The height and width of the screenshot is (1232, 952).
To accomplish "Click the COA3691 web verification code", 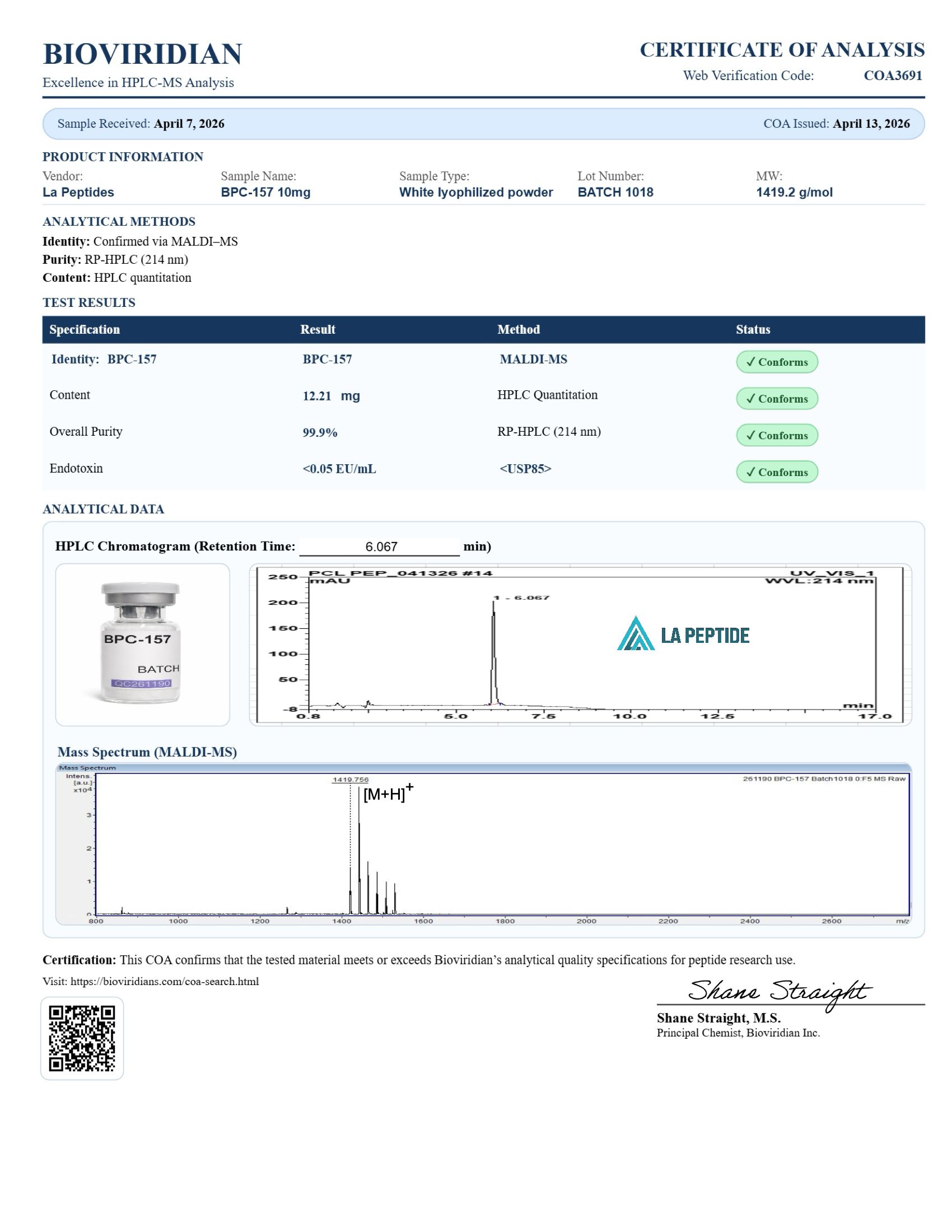I will pos(892,76).
